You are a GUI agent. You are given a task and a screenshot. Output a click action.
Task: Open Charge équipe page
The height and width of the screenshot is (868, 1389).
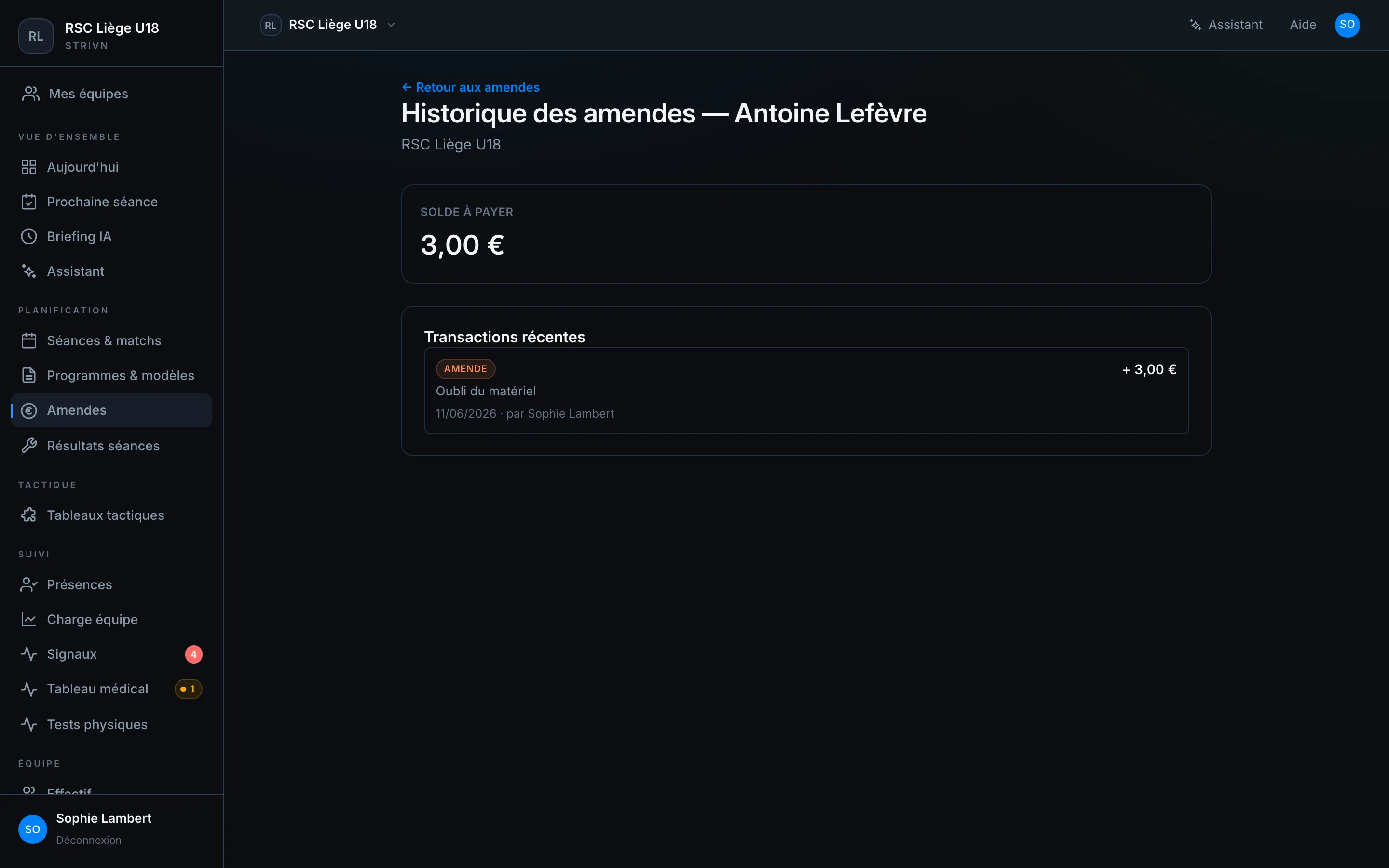coord(111,620)
